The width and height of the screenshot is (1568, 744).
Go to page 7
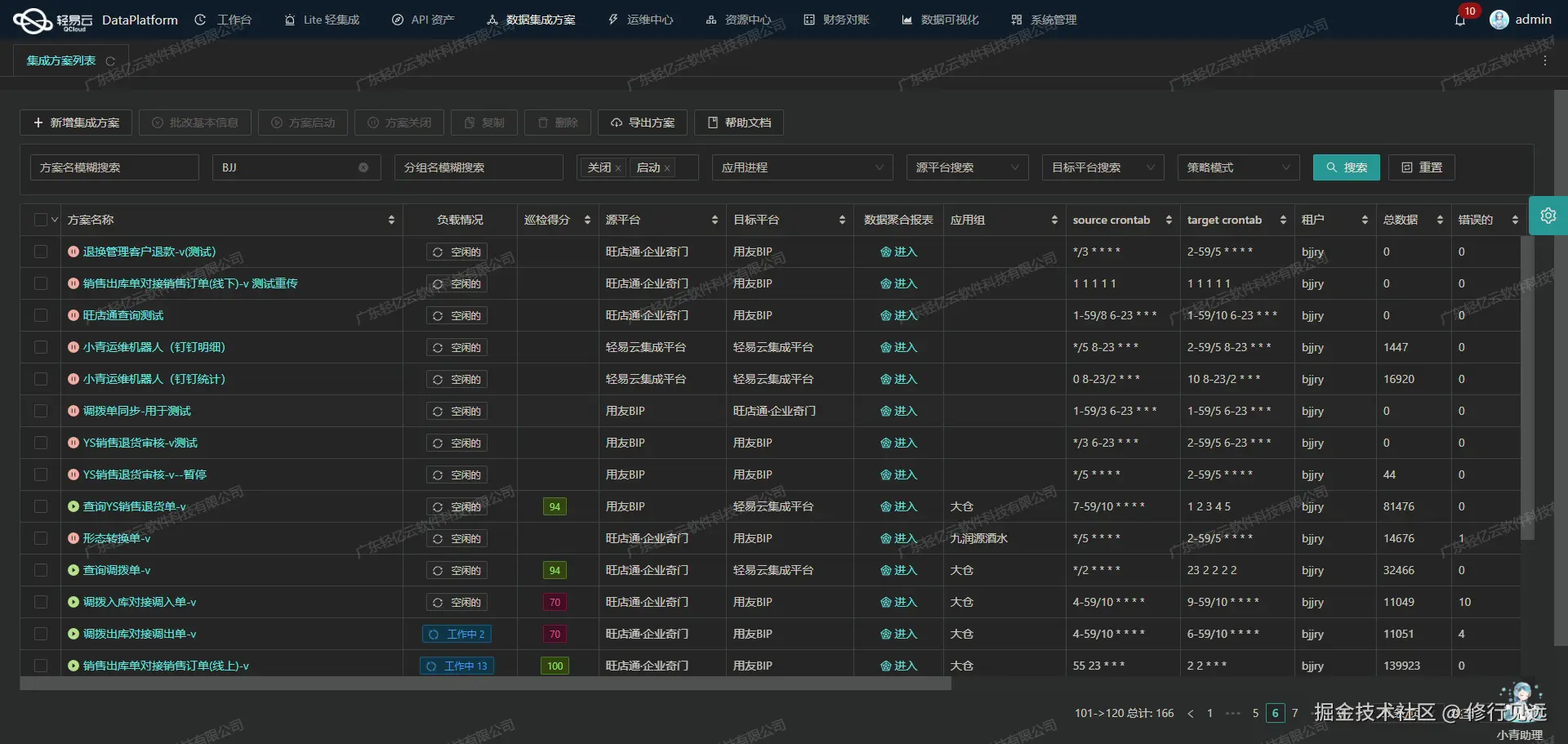(x=1294, y=713)
